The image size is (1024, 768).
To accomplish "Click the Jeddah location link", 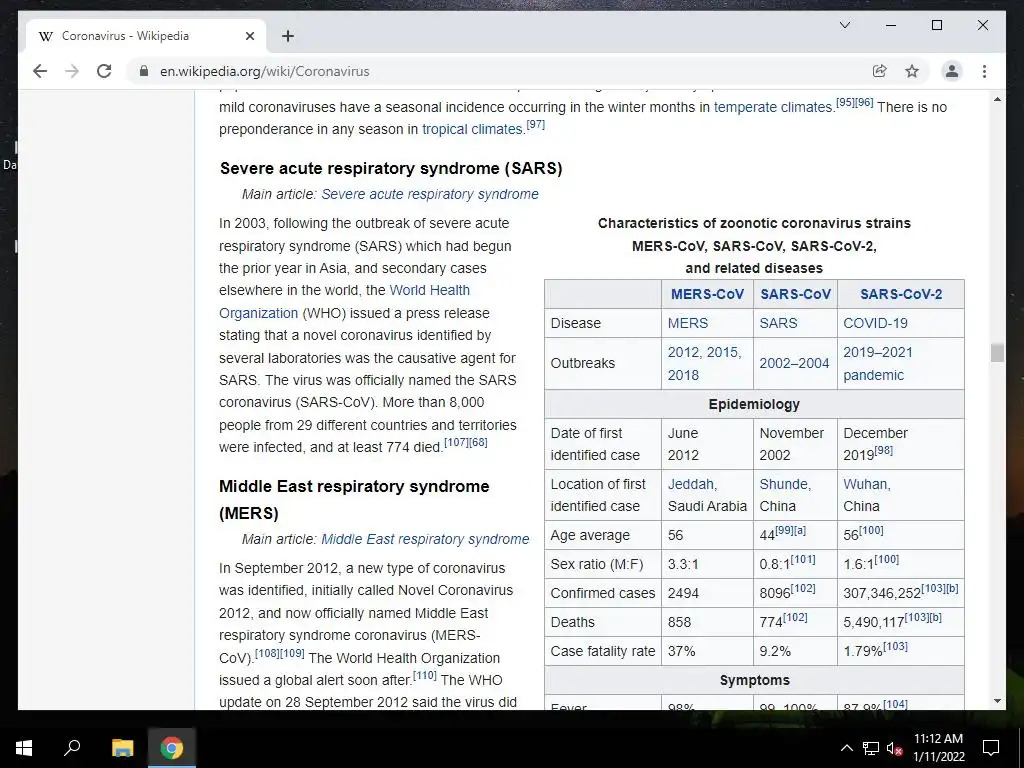I will point(691,484).
